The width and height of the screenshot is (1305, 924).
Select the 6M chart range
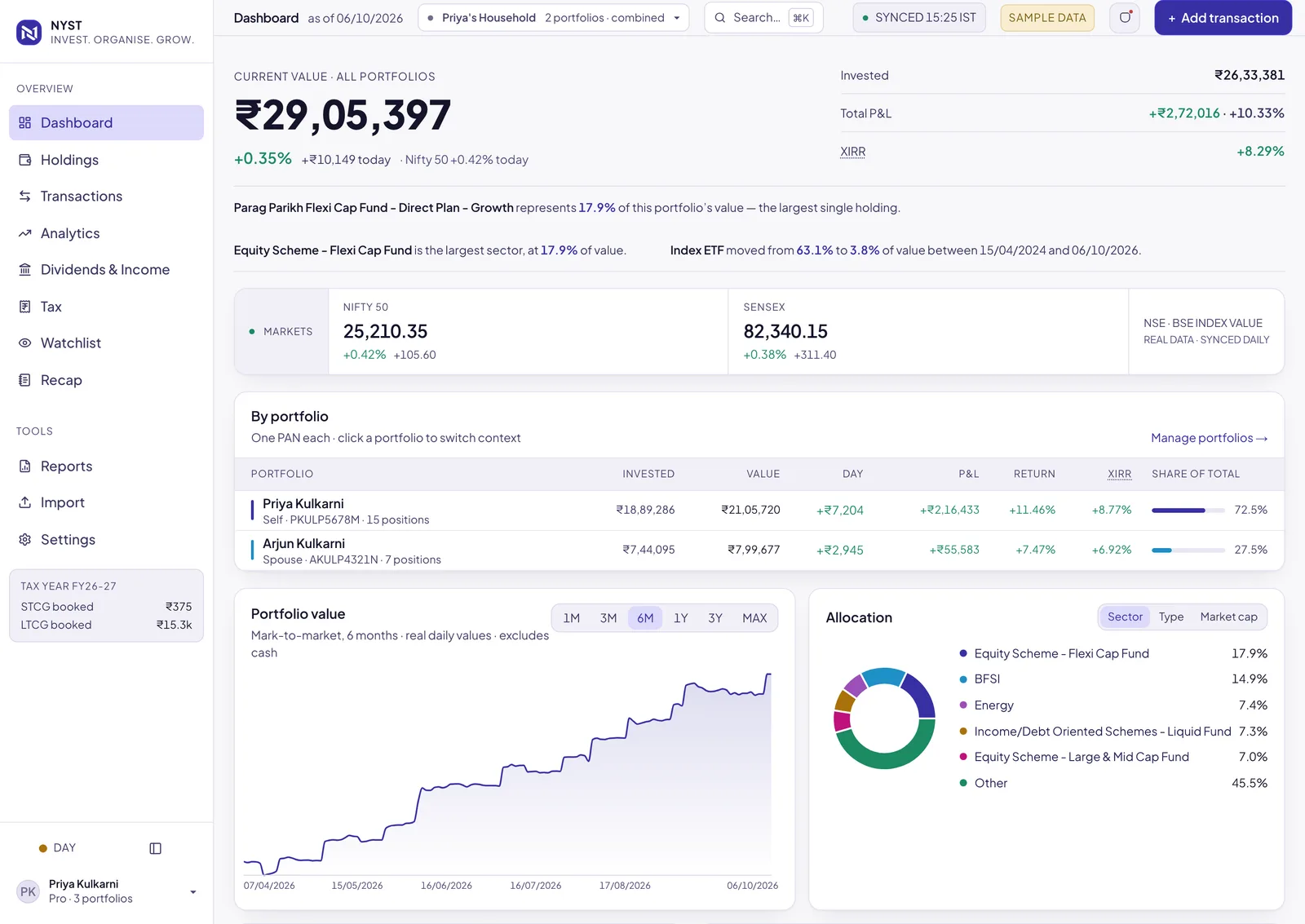645,618
